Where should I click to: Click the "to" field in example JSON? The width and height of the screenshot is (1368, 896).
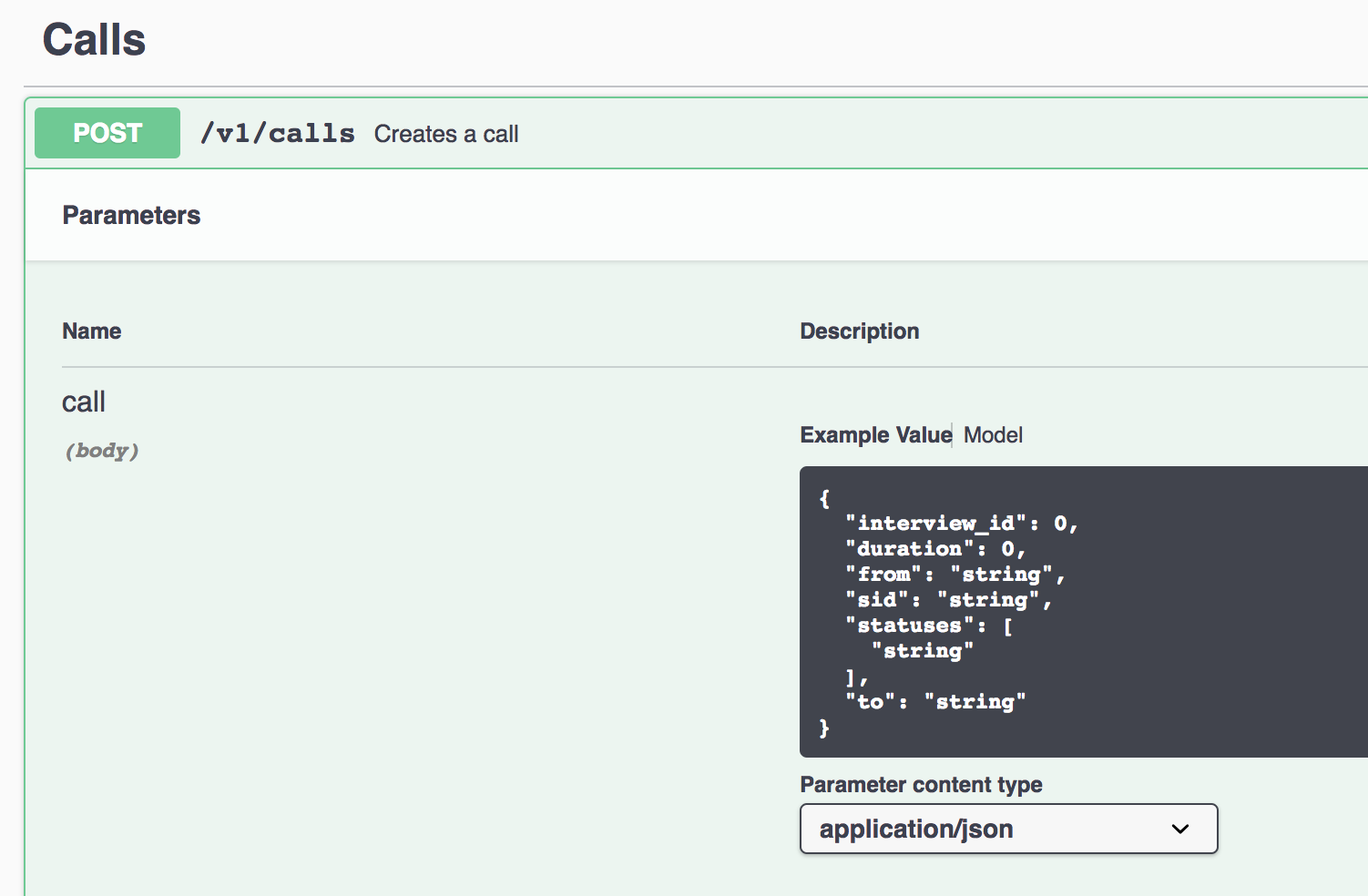(935, 702)
